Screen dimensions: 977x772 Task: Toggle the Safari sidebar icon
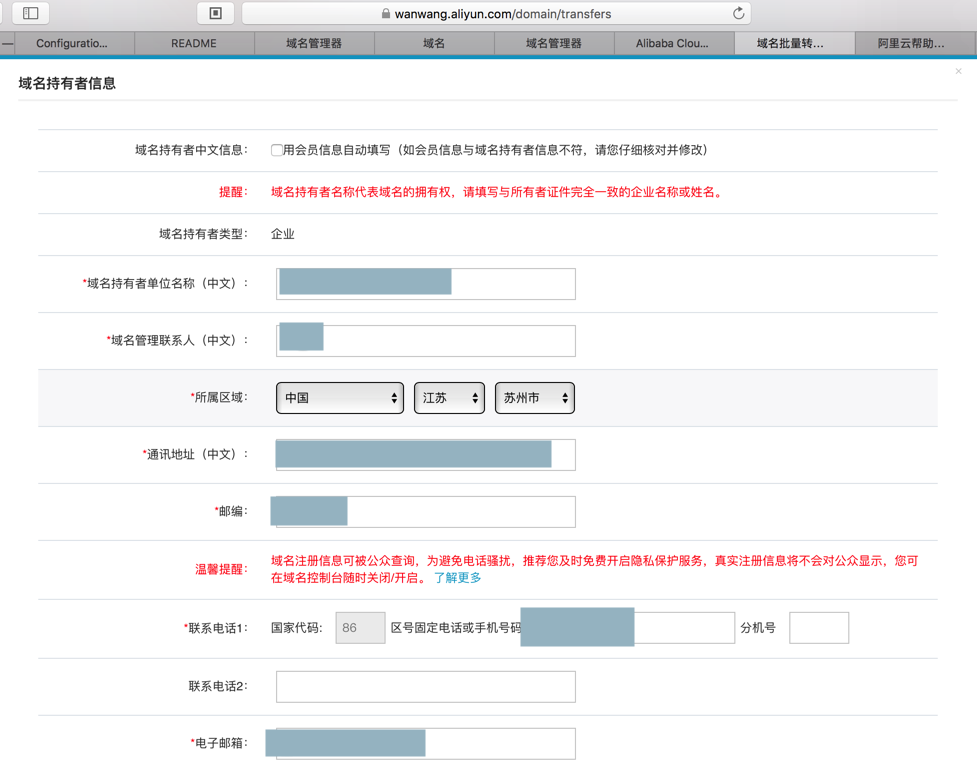pos(31,13)
